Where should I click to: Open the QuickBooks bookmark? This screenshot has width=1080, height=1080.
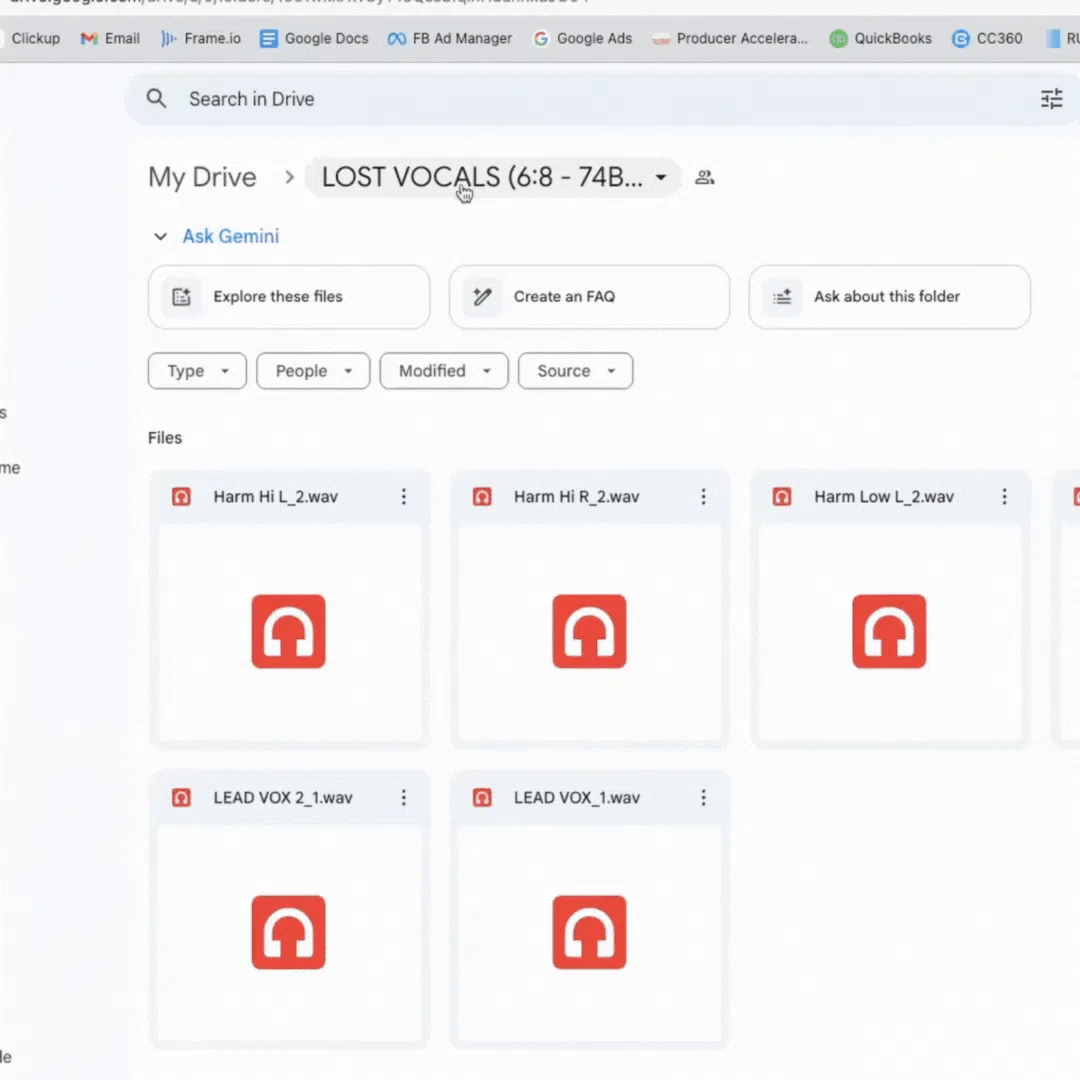pyautogui.click(x=880, y=39)
